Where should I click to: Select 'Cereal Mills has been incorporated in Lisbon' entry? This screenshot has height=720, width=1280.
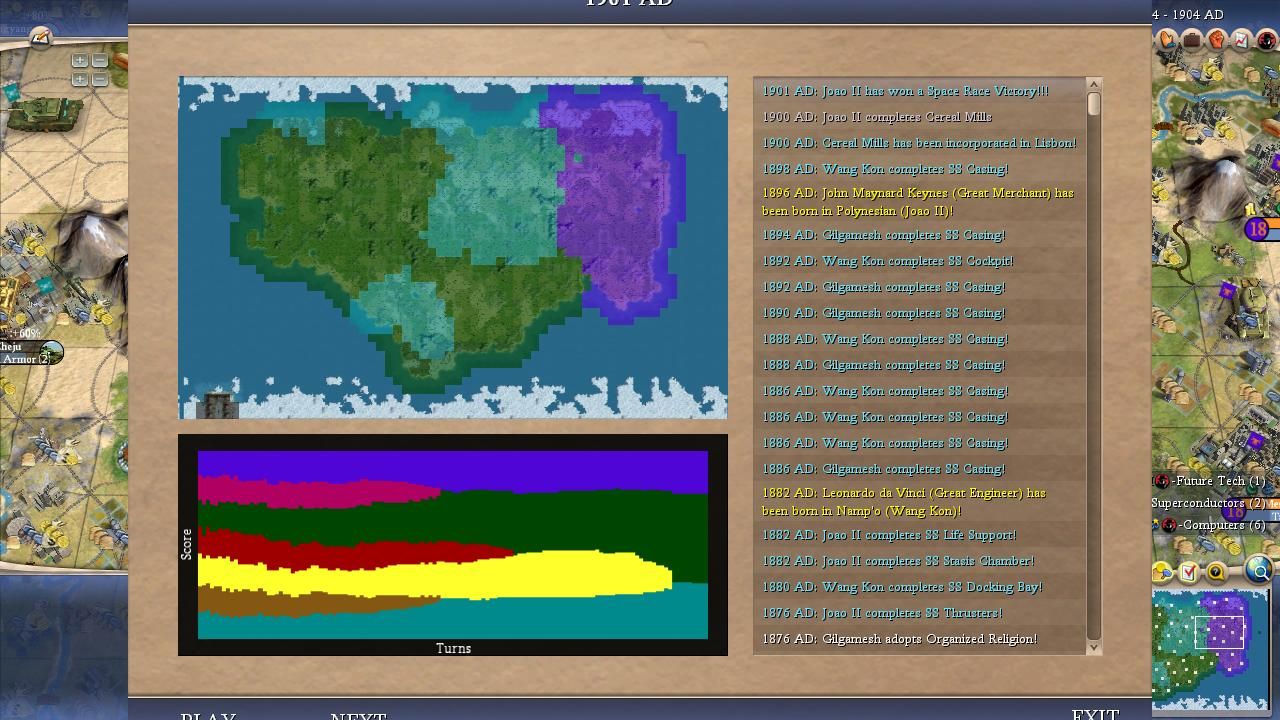coord(919,143)
